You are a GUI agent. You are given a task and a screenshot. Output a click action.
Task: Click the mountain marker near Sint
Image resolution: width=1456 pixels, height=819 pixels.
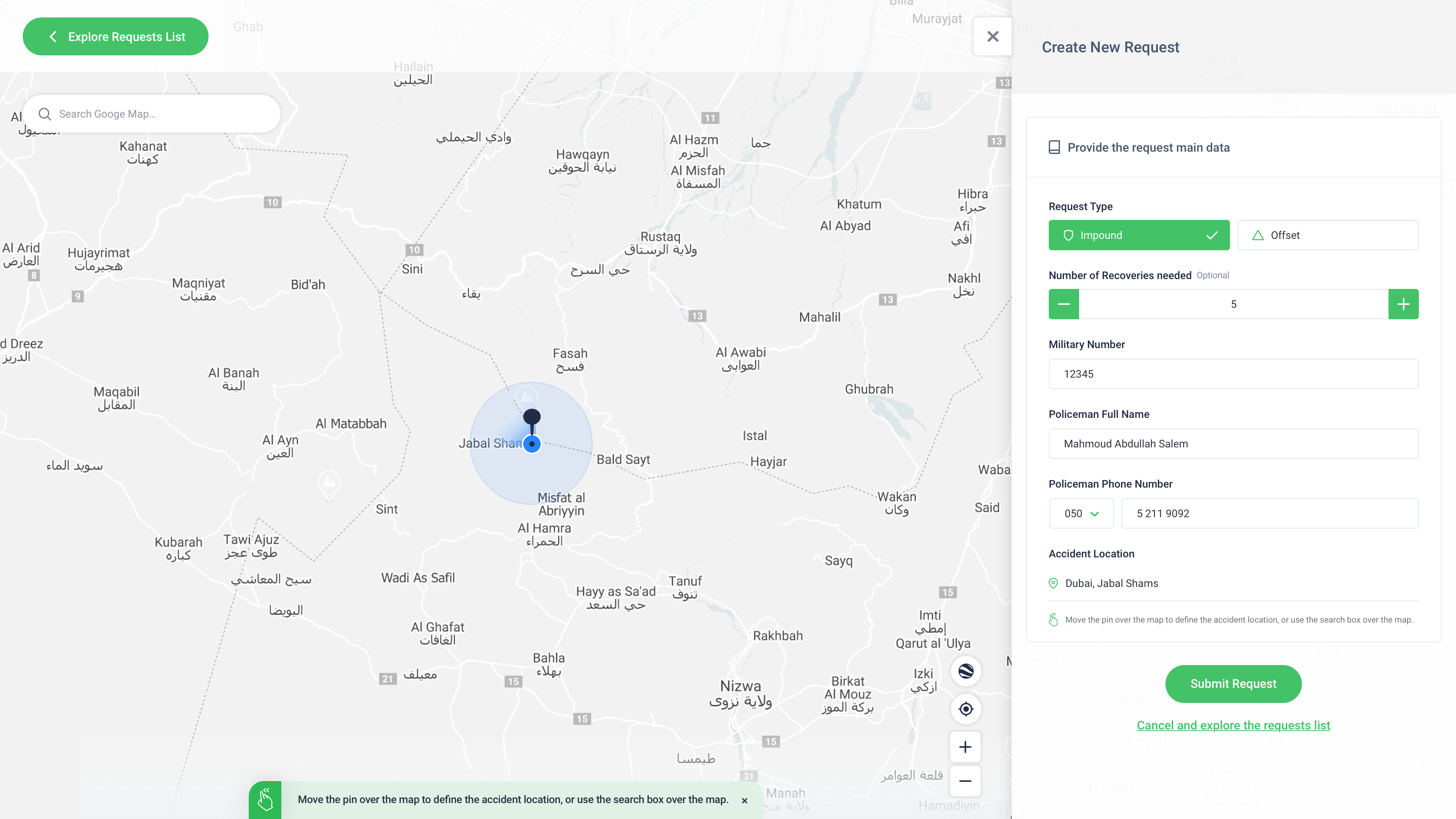point(329,485)
